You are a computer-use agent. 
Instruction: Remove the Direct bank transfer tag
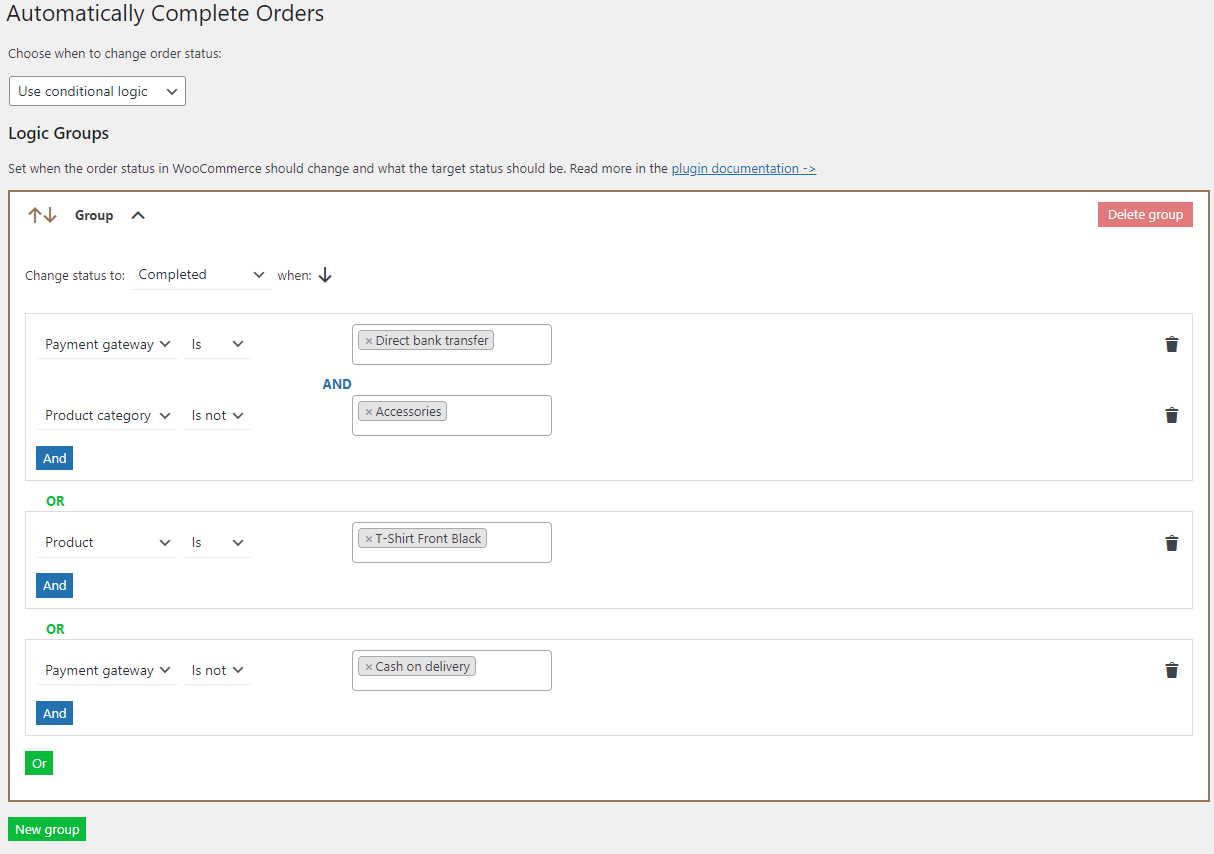point(368,339)
